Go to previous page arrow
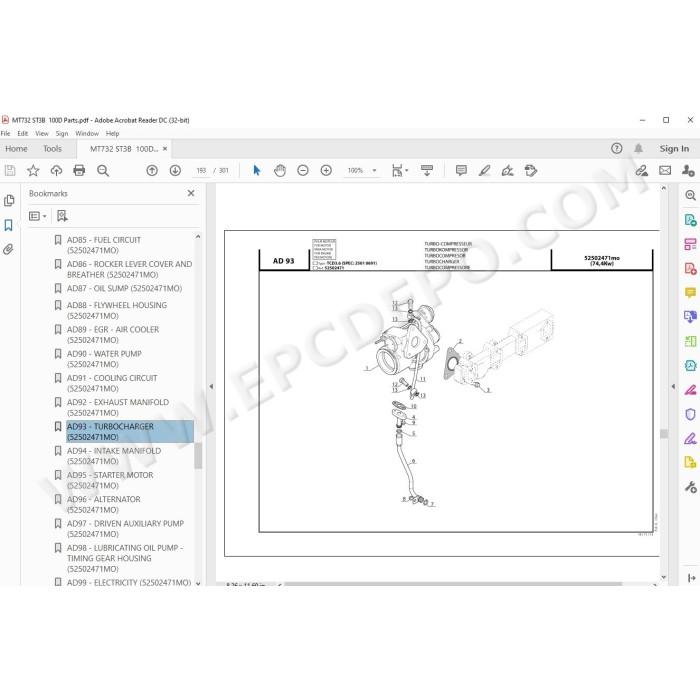 (152, 171)
